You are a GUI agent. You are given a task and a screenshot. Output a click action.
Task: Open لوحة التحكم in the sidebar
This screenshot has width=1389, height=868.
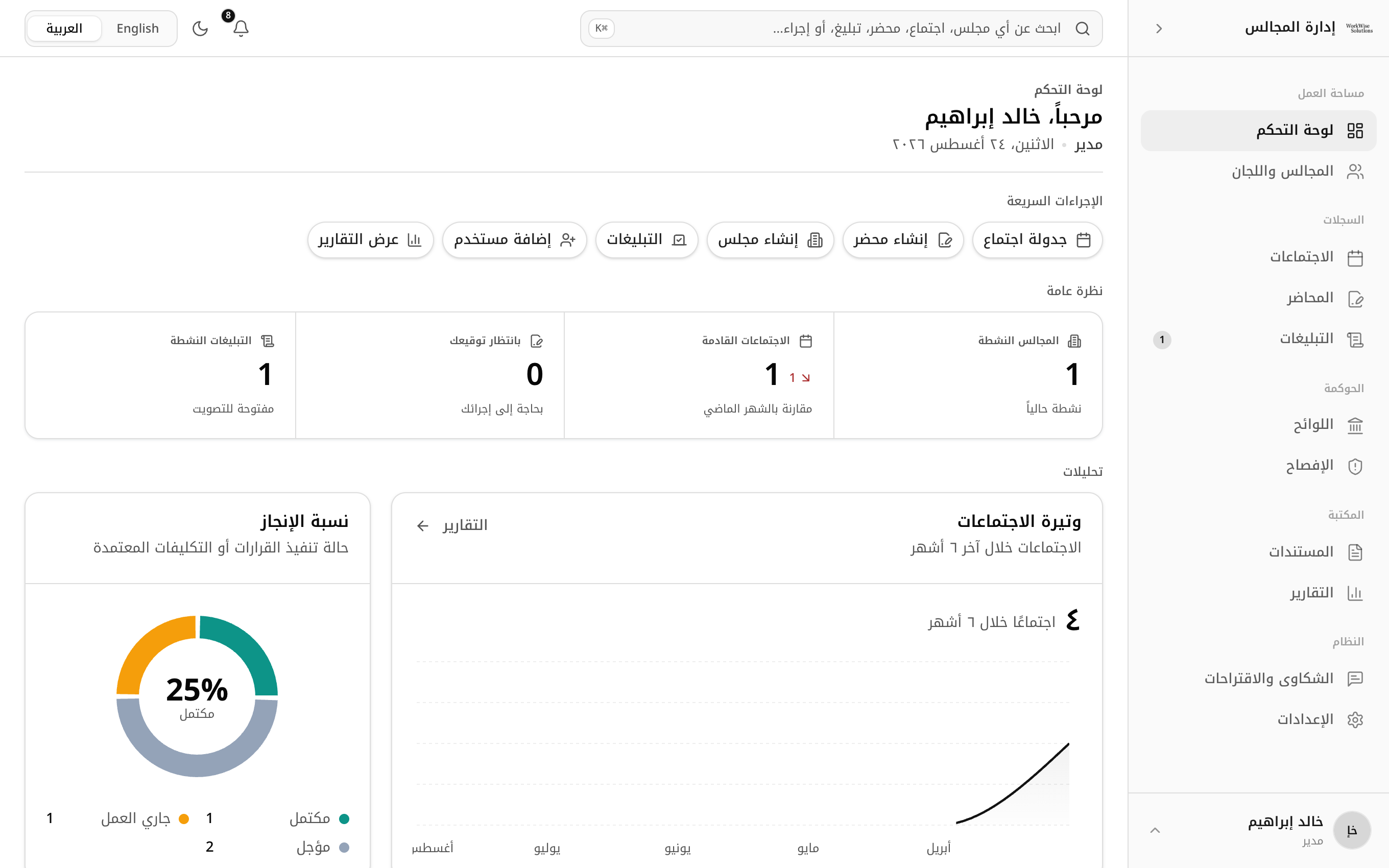[1258, 130]
